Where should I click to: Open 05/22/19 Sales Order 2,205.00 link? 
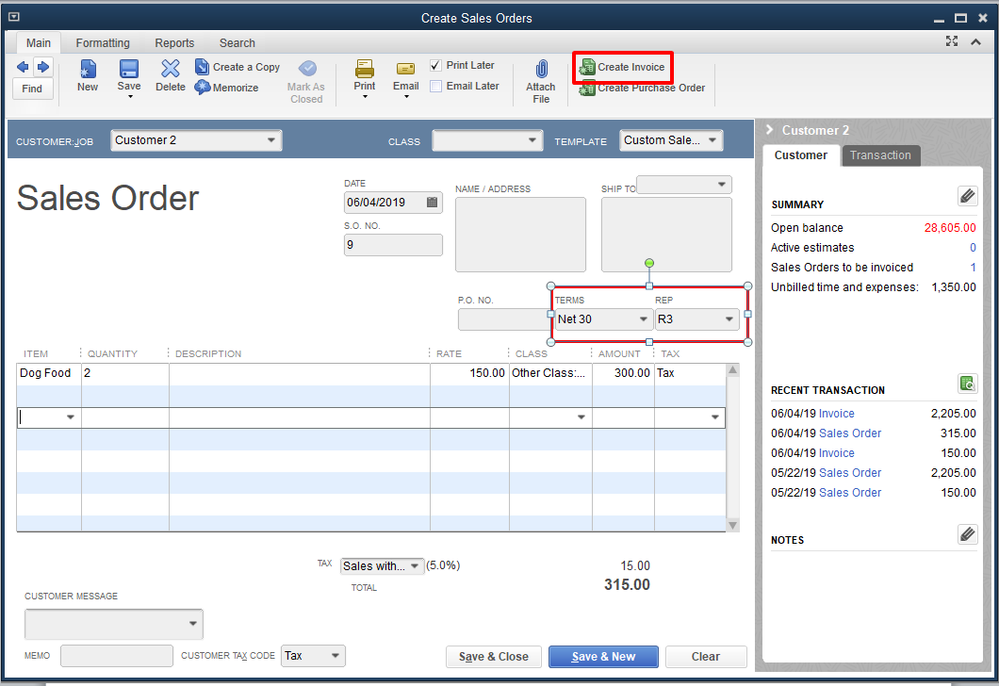[x=850, y=473]
